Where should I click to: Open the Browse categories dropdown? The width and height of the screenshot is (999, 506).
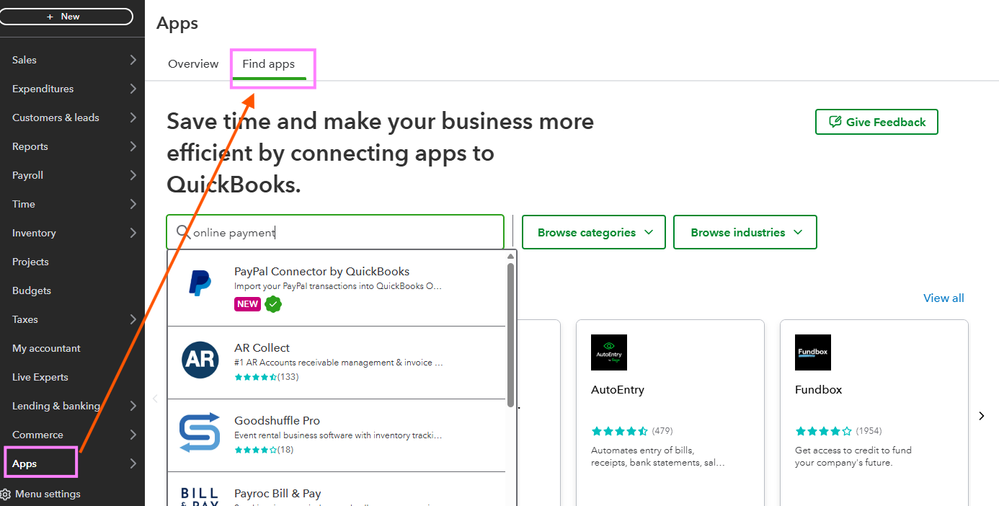[x=594, y=232]
